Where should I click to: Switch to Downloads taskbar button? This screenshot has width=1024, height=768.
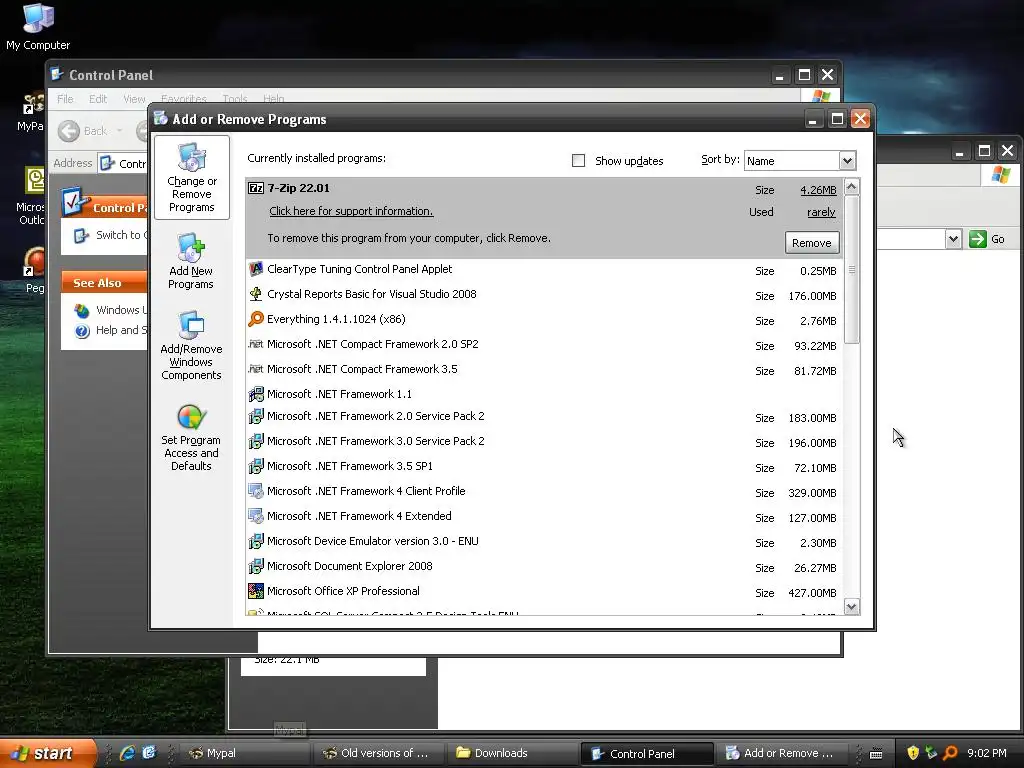512,753
